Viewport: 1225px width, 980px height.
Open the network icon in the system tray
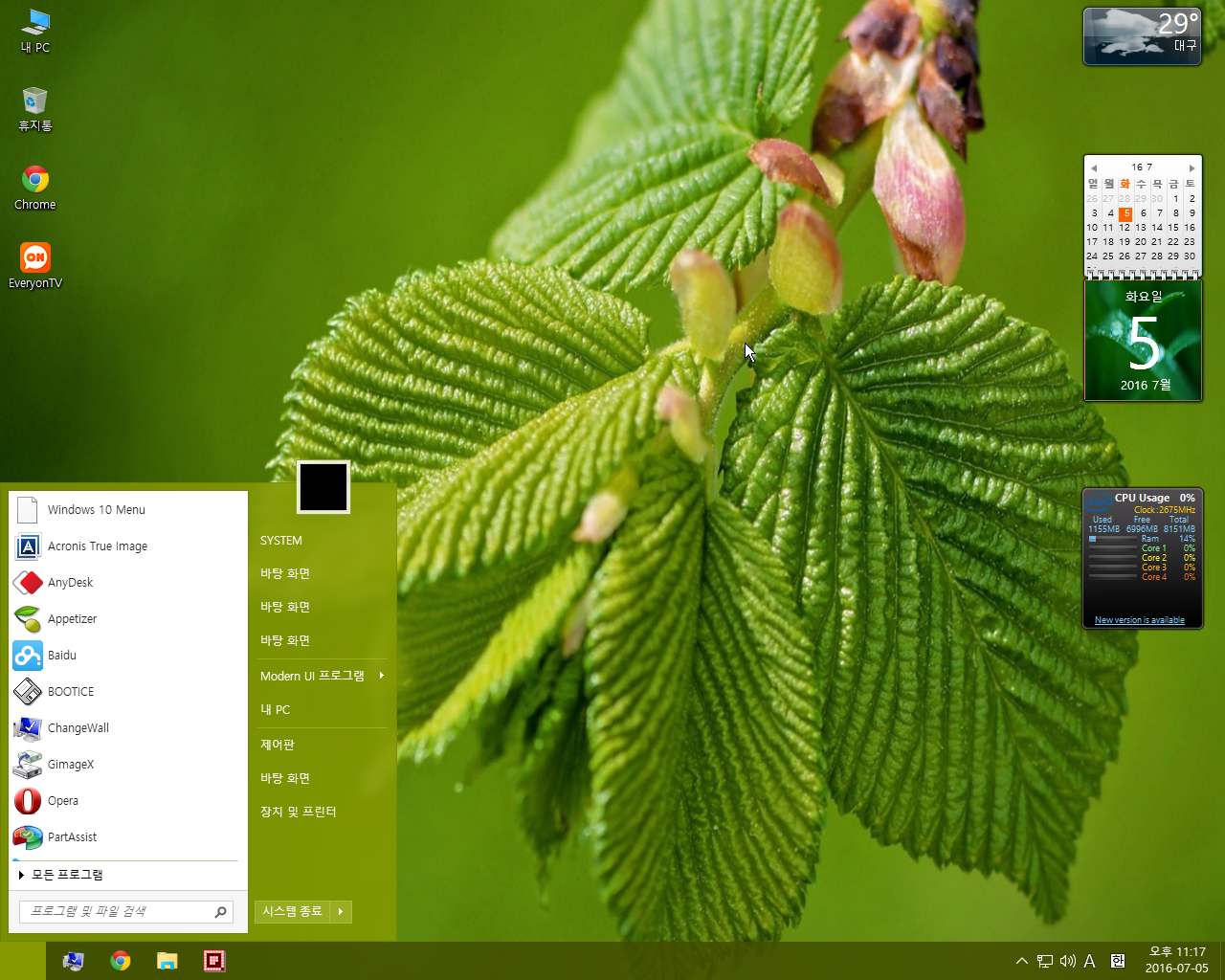[x=1045, y=961]
